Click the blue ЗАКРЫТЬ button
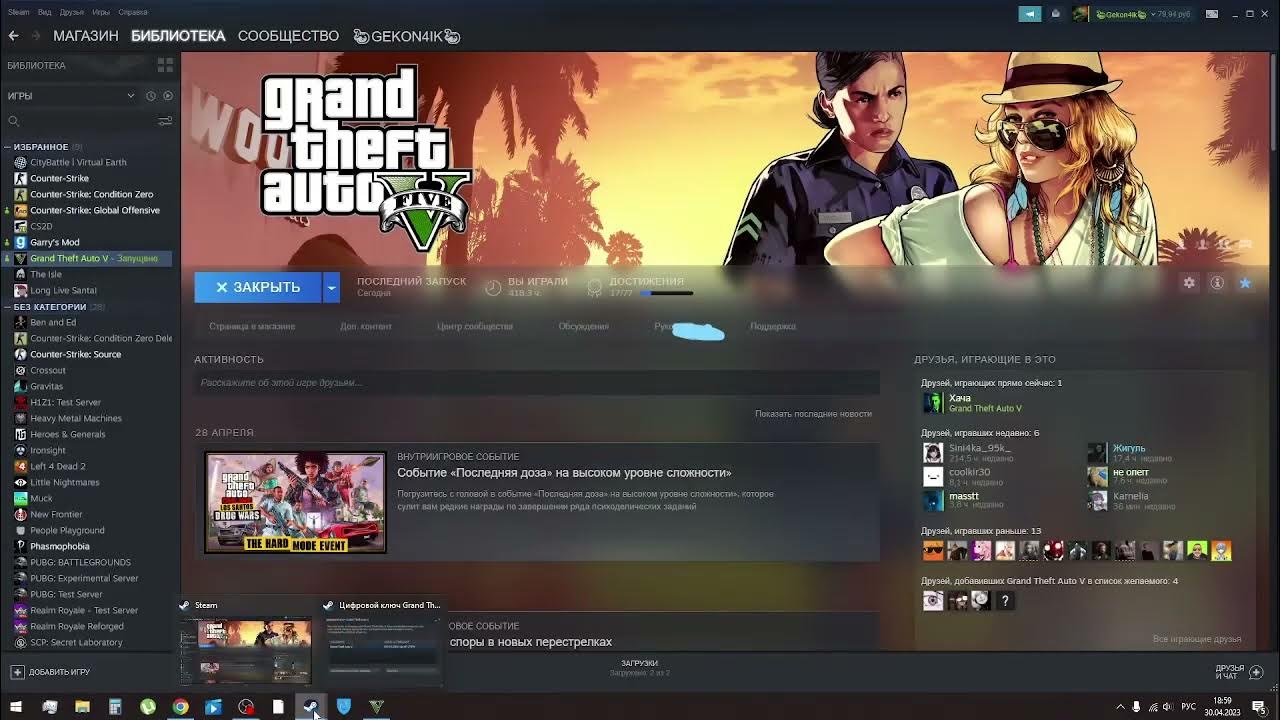 click(258, 287)
